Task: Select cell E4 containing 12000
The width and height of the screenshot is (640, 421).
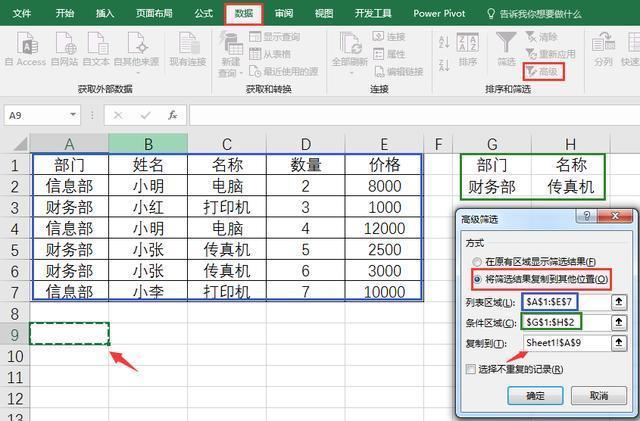Action: tap(384, 228)
